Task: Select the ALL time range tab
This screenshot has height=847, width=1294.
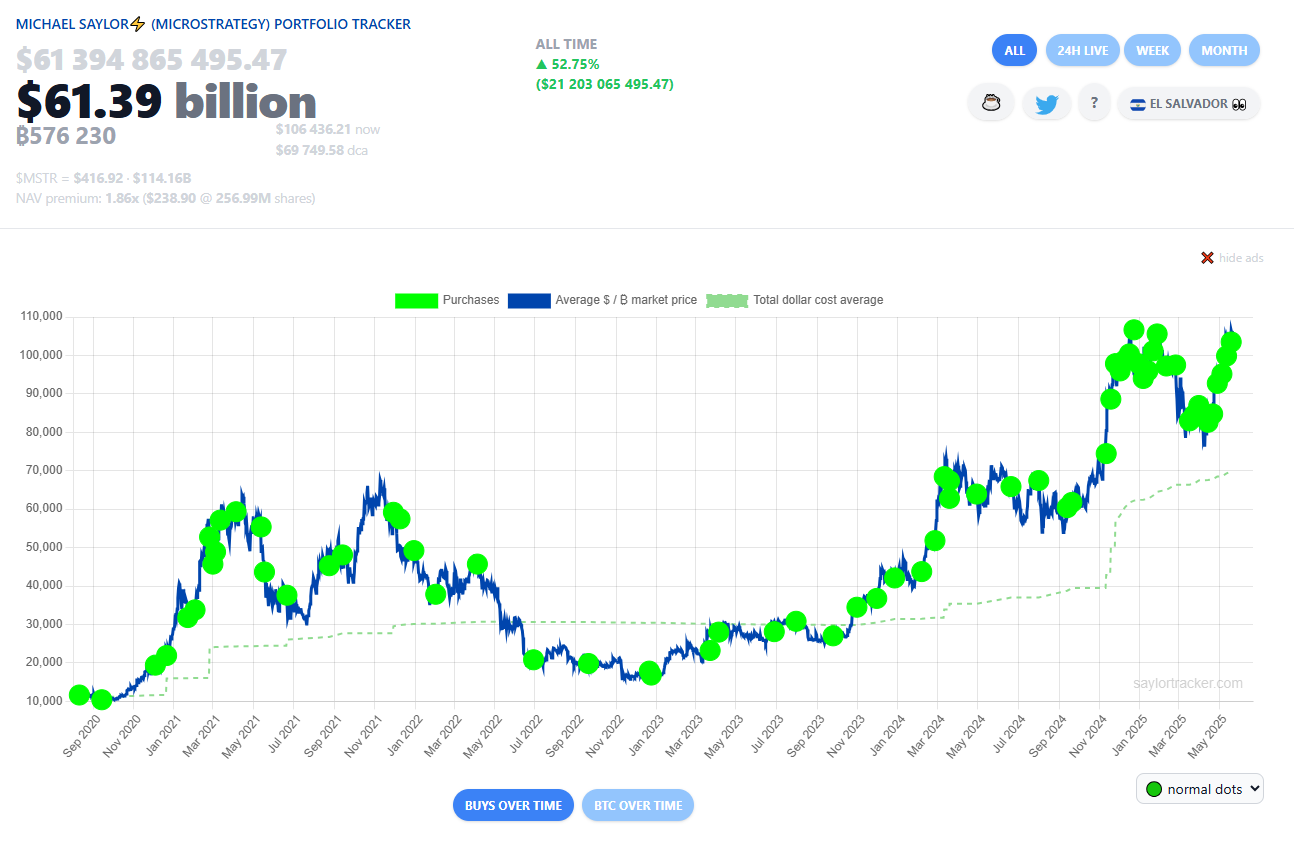Action: [x=1014, y=50]
